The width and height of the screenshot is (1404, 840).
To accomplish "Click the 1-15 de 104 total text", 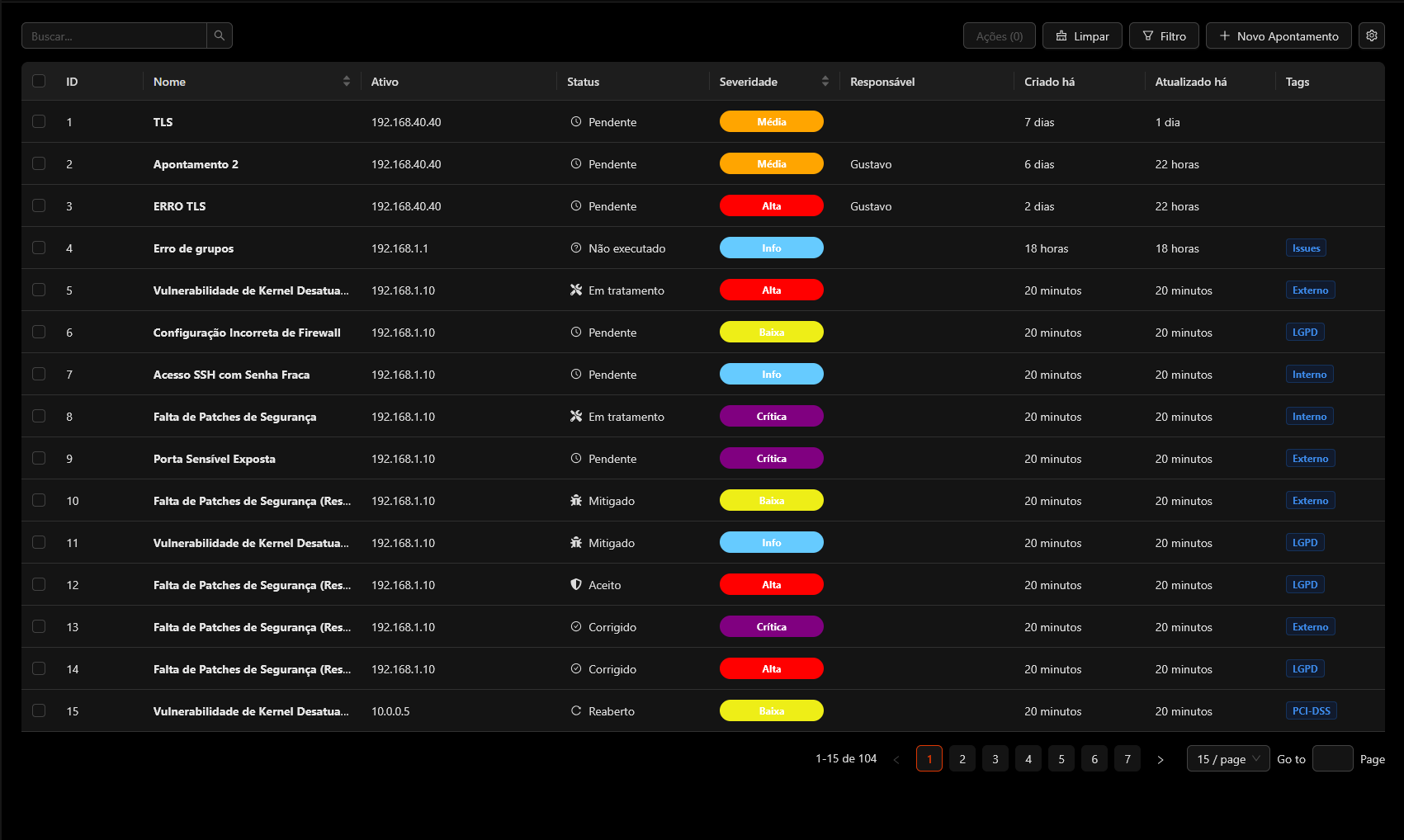I will pyautogui.click(x=846, y=759).
